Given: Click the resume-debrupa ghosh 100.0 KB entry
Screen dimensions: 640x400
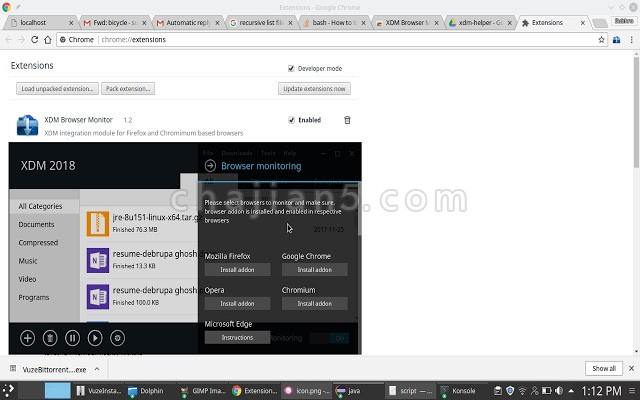Looking at the screenshot, I should click(x=142, y=296).
